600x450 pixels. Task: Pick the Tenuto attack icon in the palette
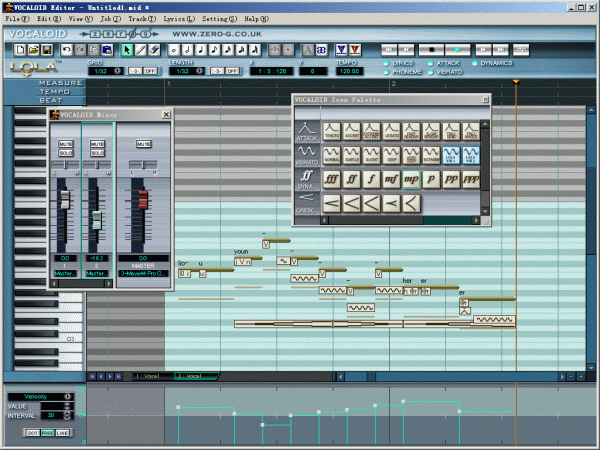(x=332, y=131)
